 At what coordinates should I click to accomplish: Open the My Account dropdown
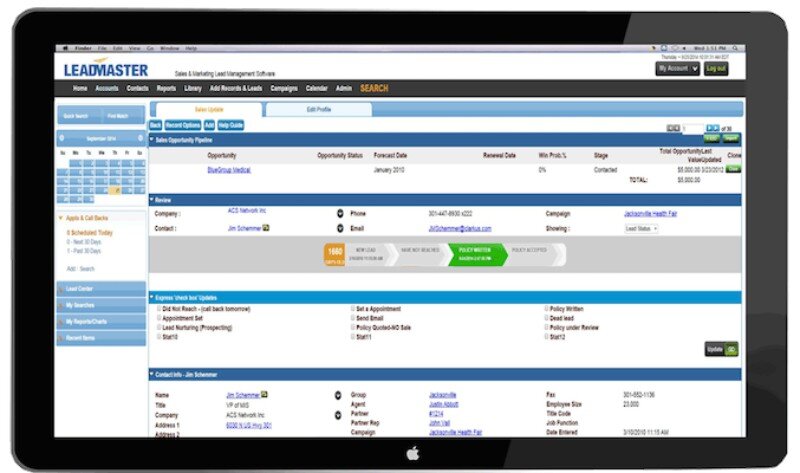(677, 69)
